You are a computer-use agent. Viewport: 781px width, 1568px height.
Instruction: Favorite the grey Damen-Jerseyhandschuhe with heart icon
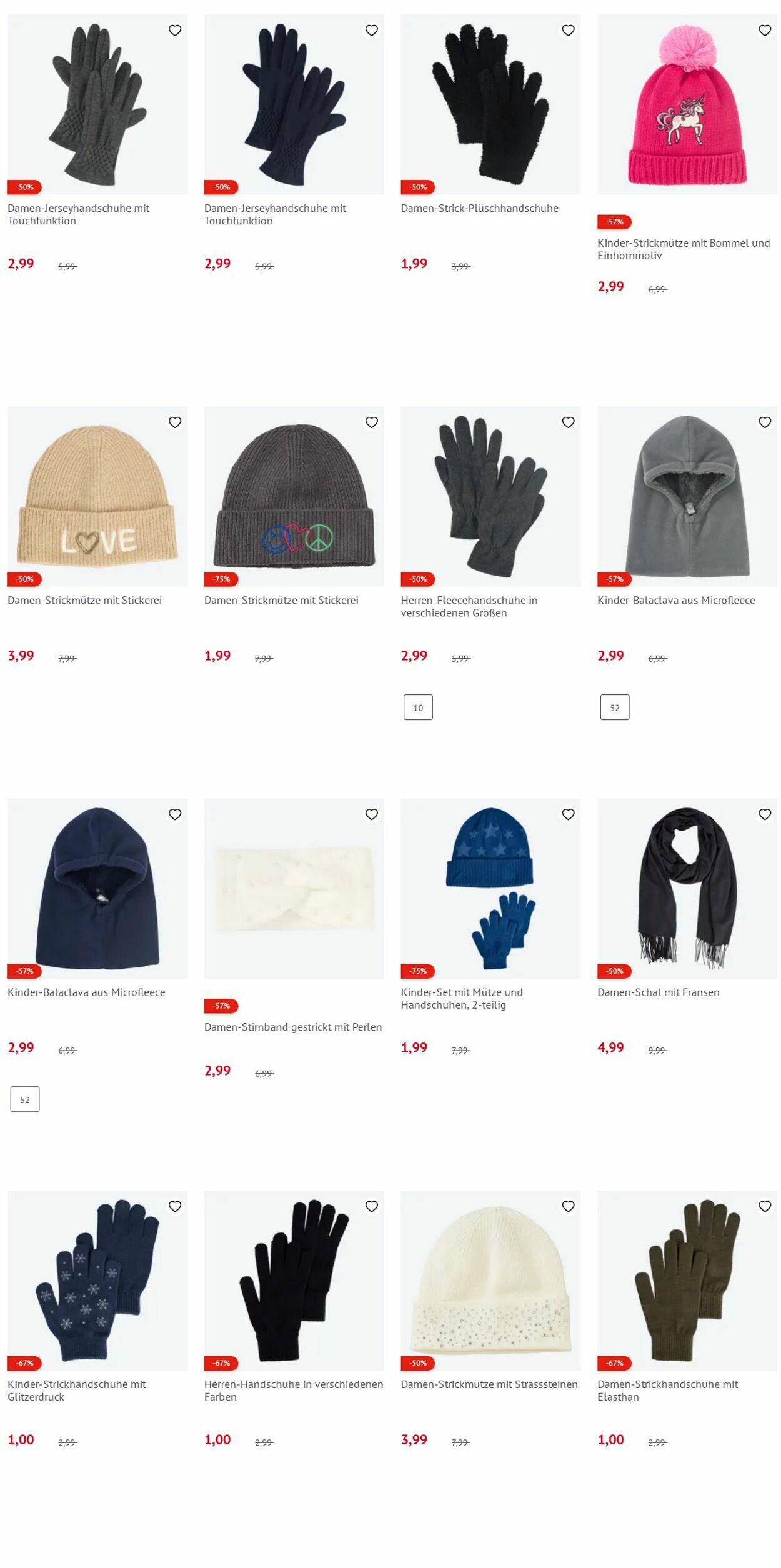[175, 30]
